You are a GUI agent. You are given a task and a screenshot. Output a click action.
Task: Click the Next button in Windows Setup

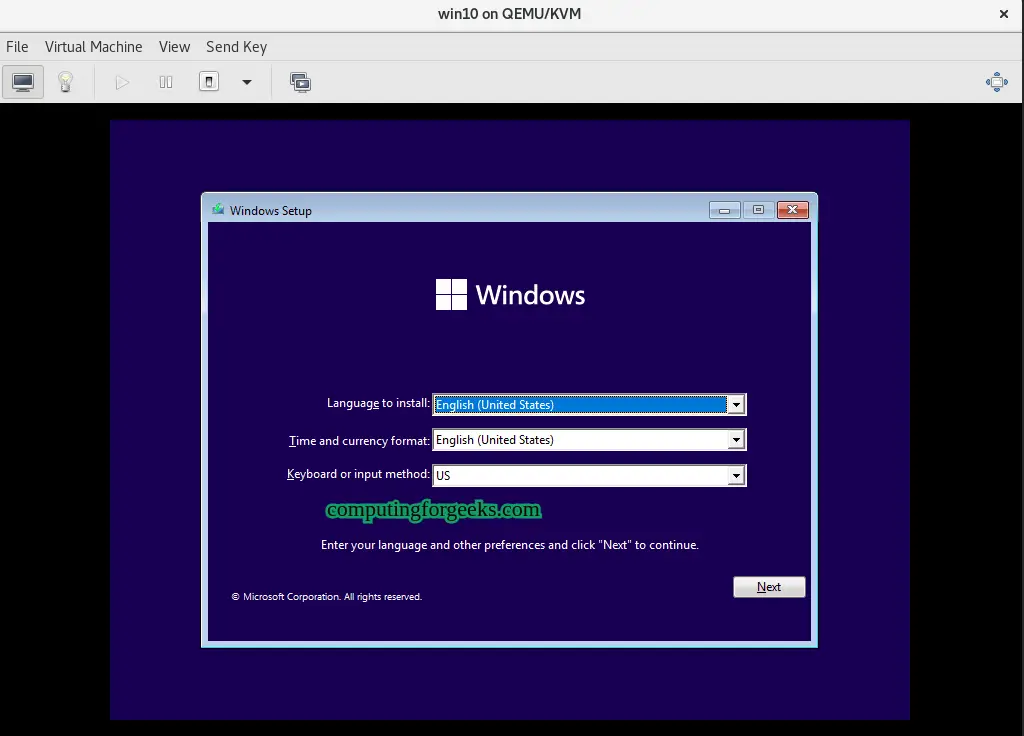[768, 587]
